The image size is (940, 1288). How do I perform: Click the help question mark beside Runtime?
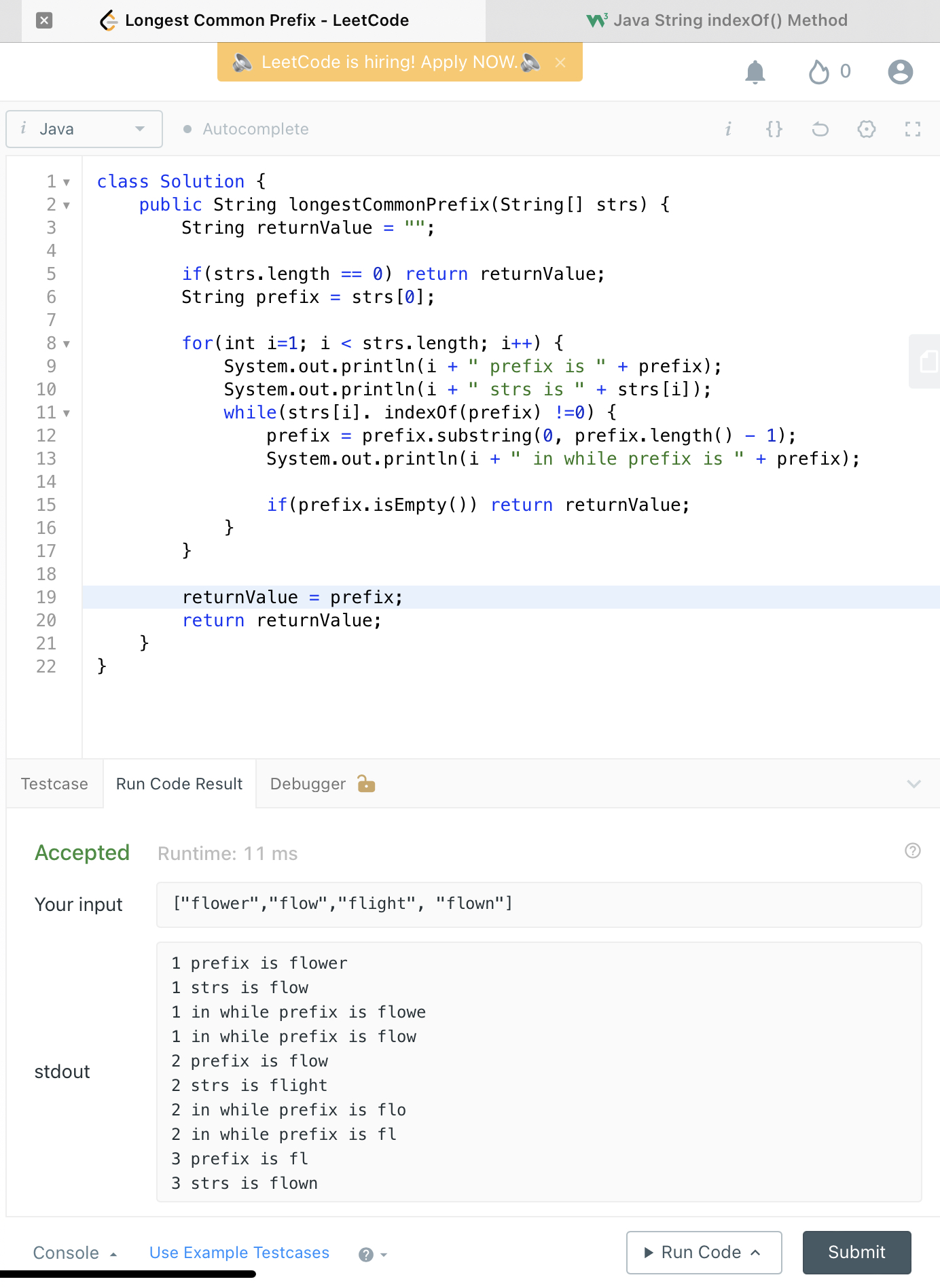tap(913, 851)
